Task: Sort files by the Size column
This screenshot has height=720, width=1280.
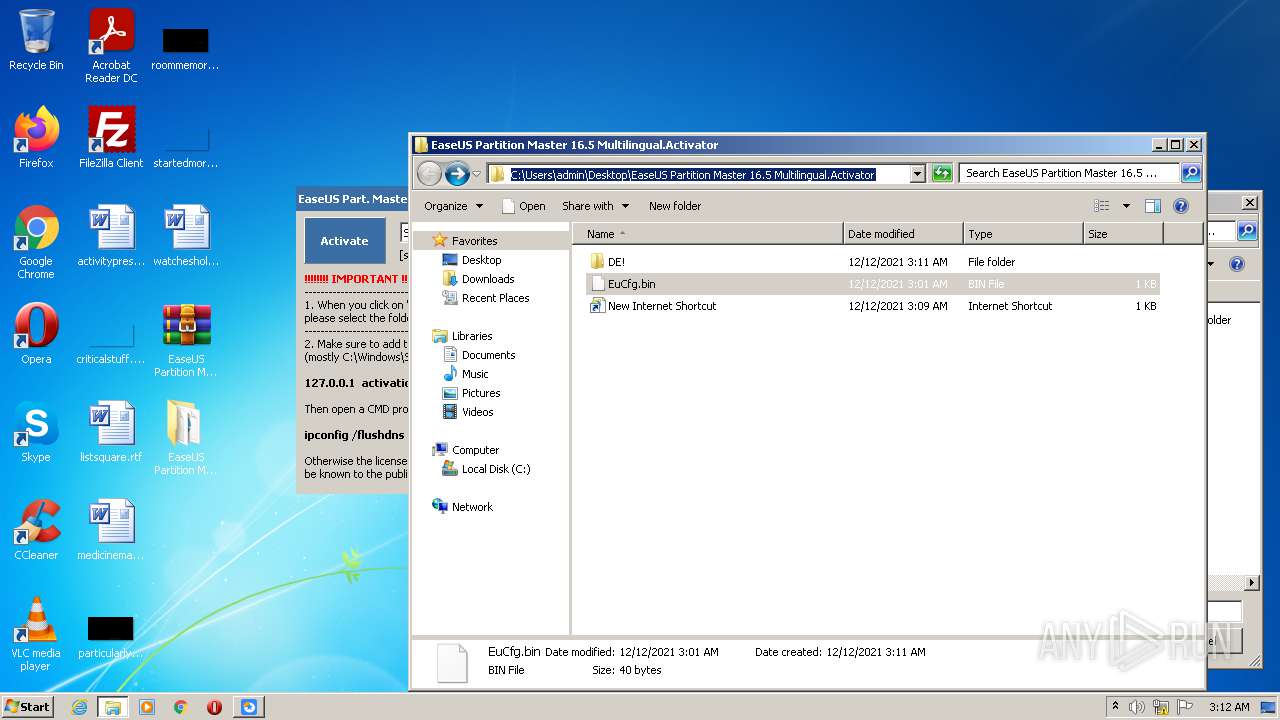Action: pos(1123,234)
